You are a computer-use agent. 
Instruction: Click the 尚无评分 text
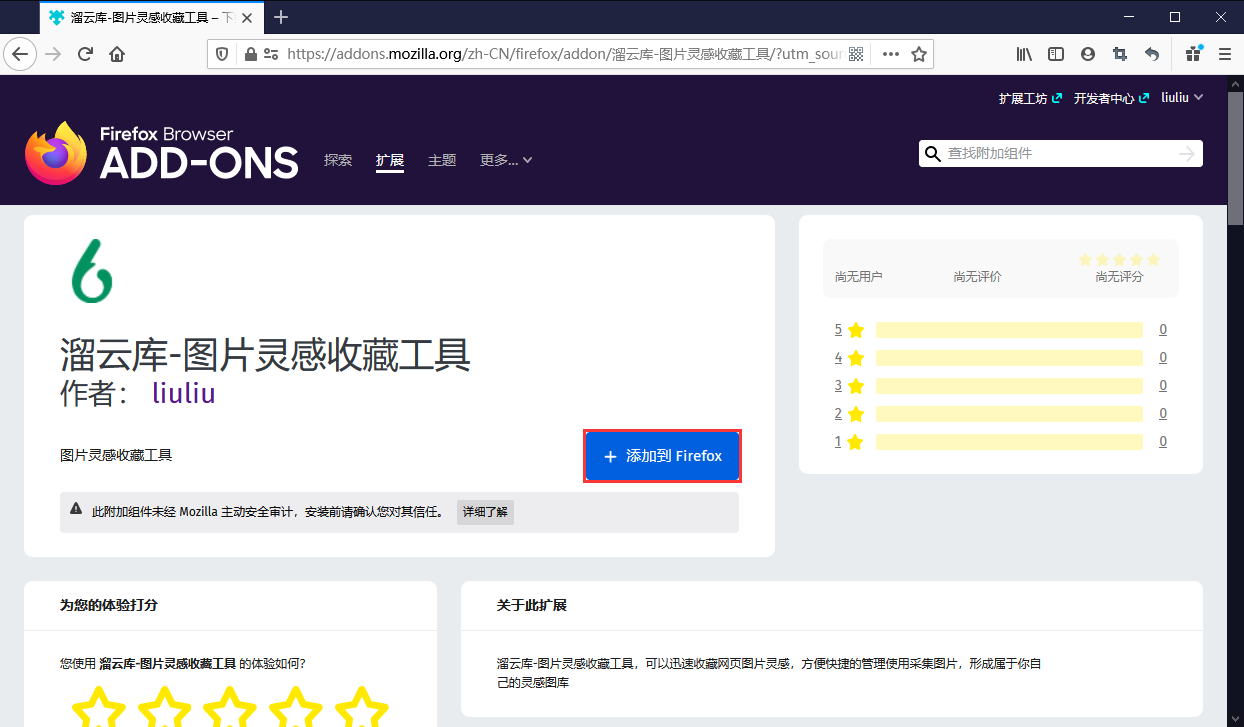(x=1119, y=276)
